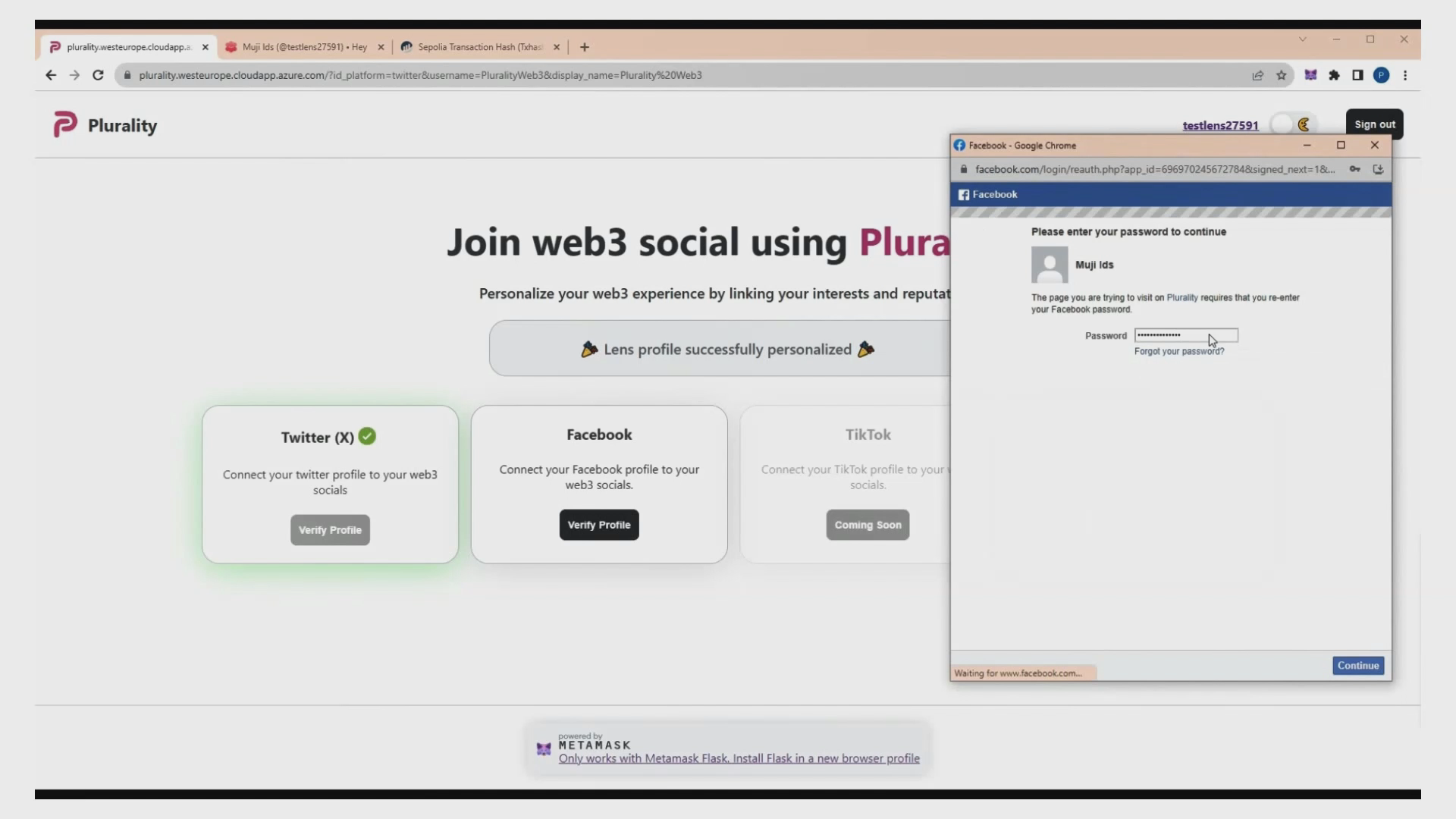This screenshot has height=819, width=1456.
Task: Click the green verified check beside Twitter (X)
Action: click(367, 436)
